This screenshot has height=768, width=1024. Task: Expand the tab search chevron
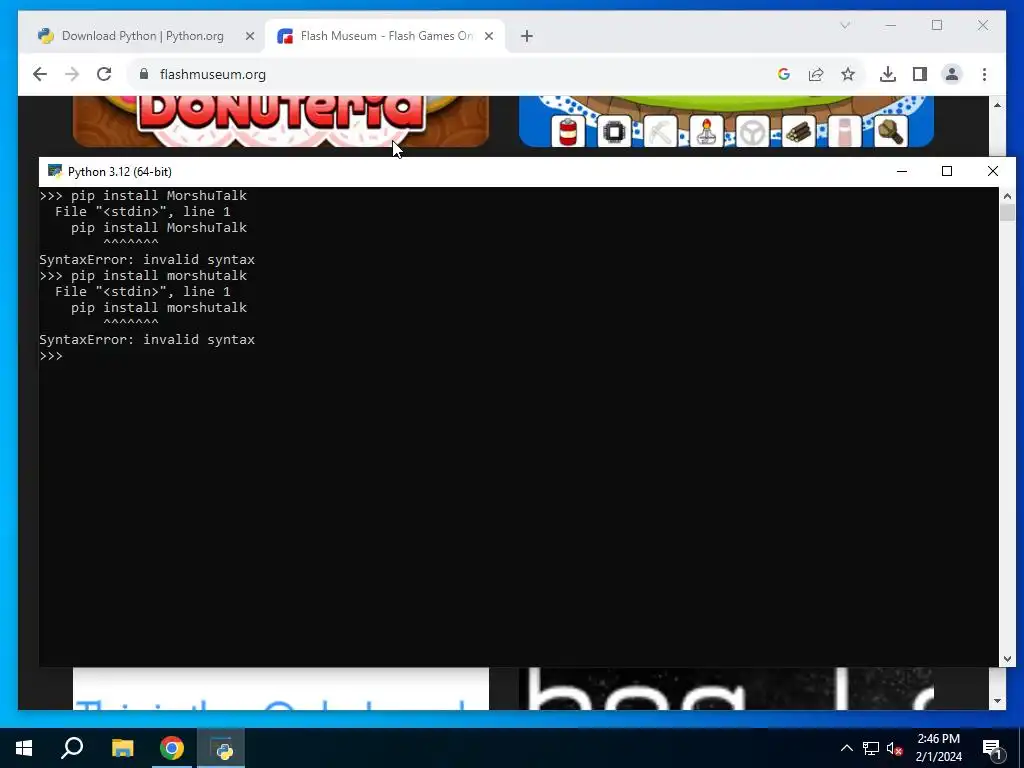click(844, 25)
